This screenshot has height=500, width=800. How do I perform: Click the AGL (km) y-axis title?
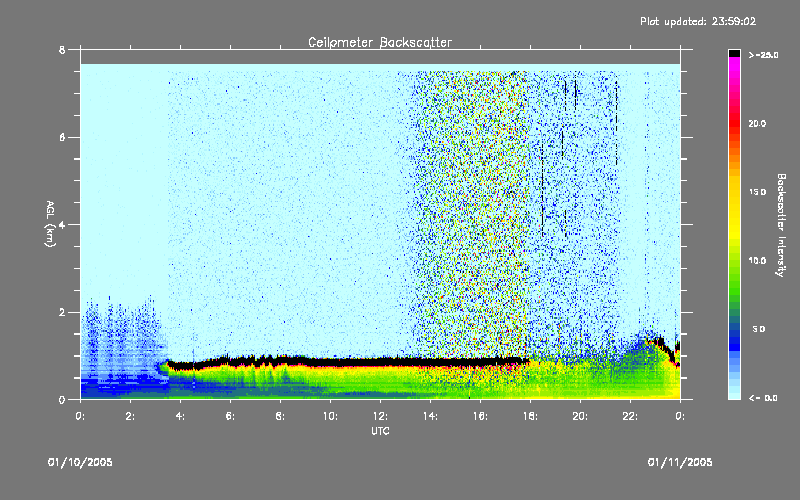point(50,223)
